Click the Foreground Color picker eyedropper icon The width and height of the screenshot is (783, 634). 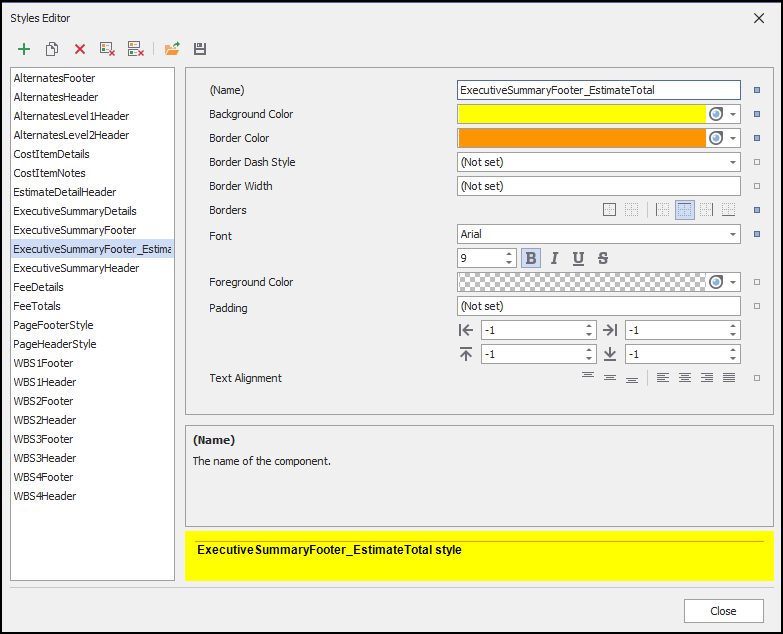point(716,282)
